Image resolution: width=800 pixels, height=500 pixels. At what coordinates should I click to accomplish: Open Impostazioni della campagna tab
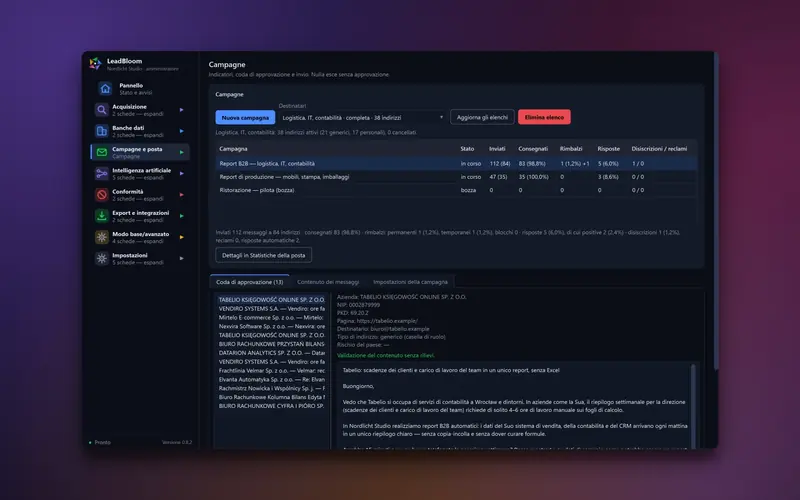pos(410,282)
